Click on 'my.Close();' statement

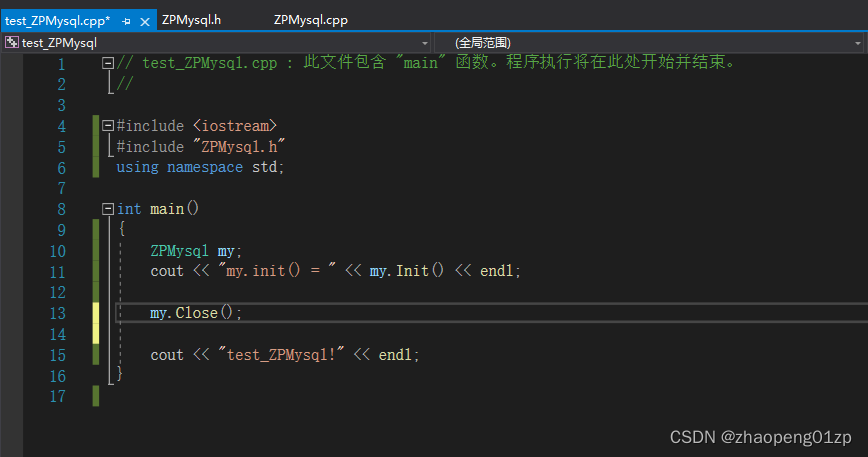196,313
